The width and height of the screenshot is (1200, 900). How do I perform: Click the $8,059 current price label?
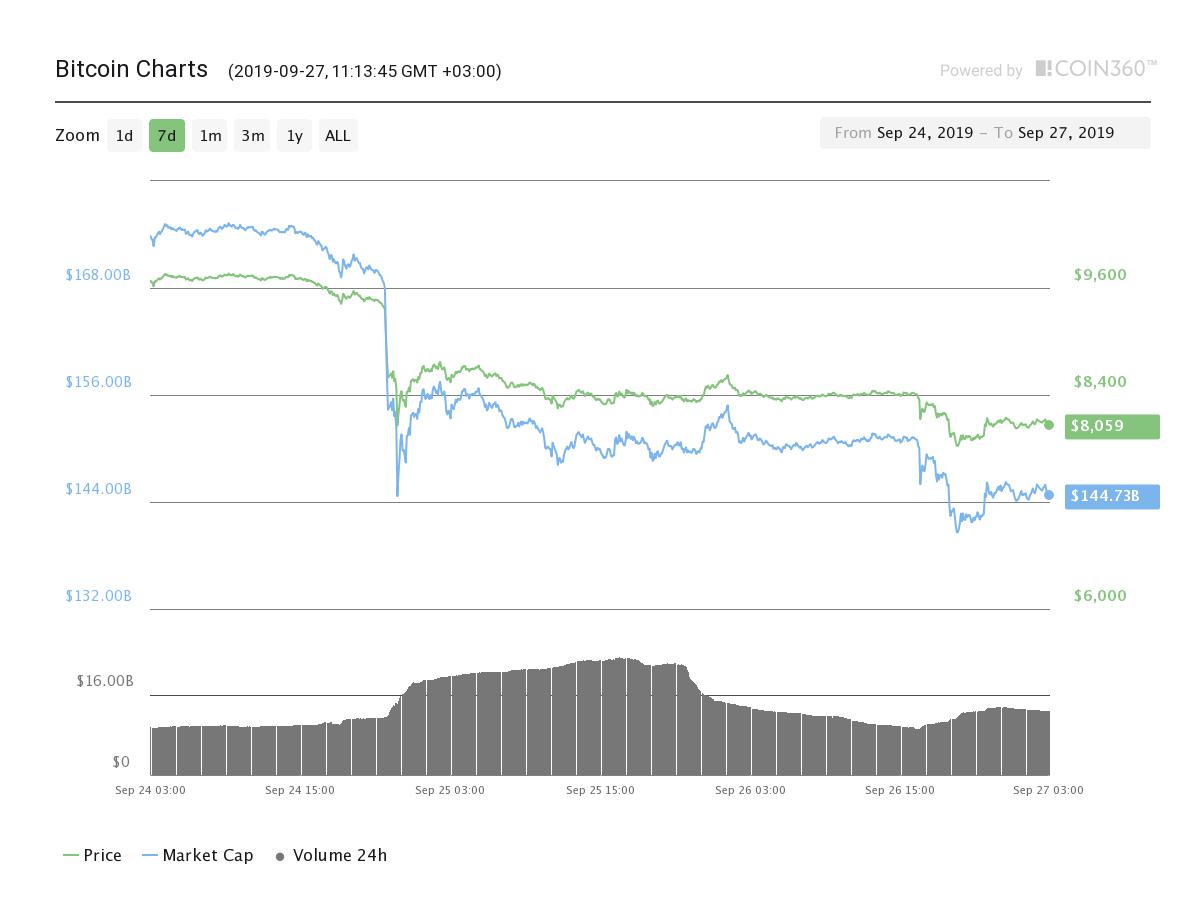(x=1112, y=426)
